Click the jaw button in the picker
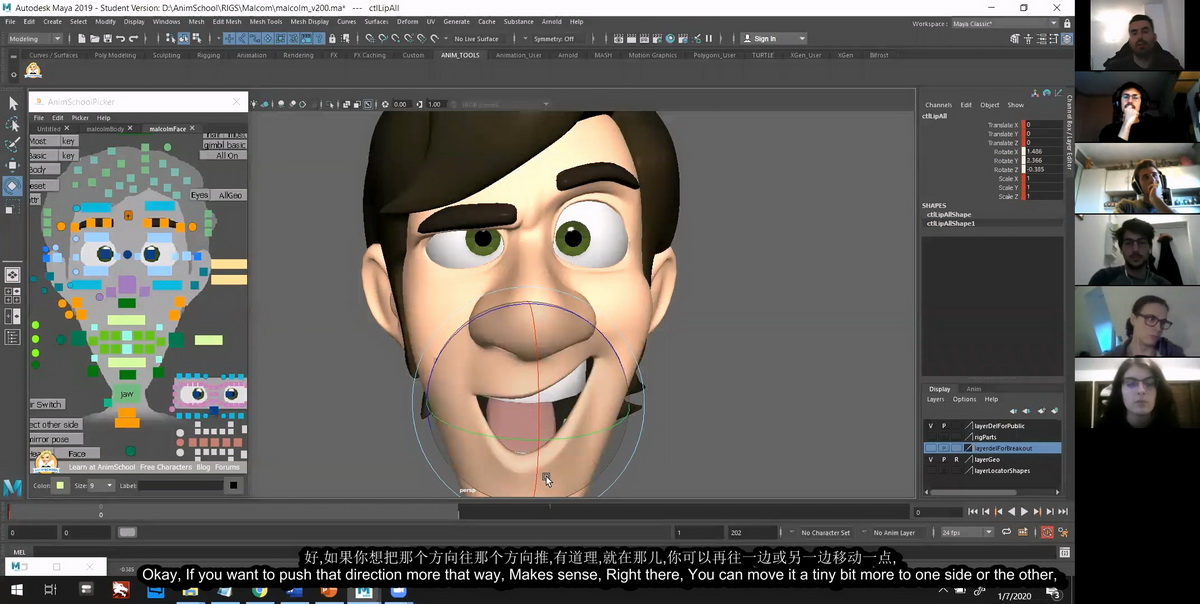This screenshot has height=604, width=1200. [127, 394]
